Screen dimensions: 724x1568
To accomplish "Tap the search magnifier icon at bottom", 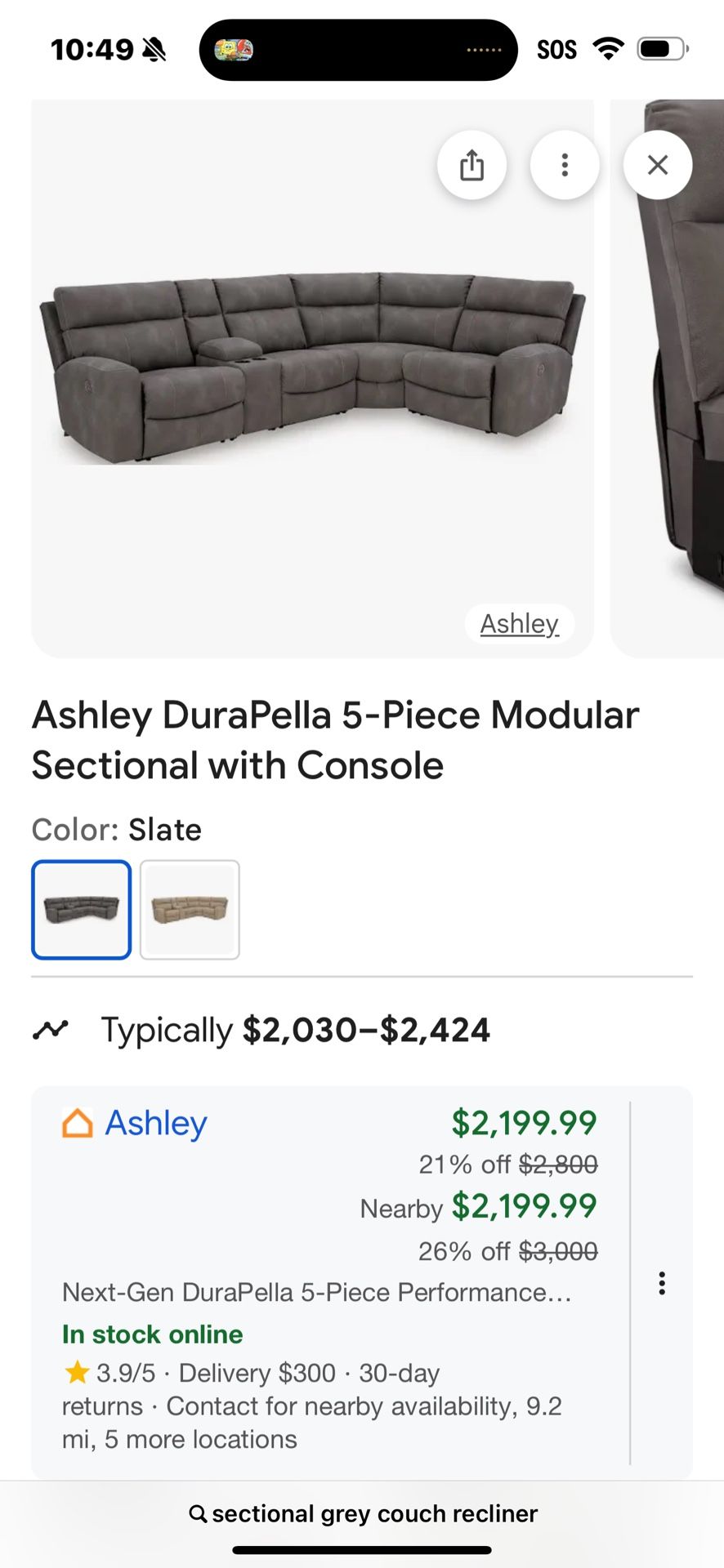I will point(198,1514).
